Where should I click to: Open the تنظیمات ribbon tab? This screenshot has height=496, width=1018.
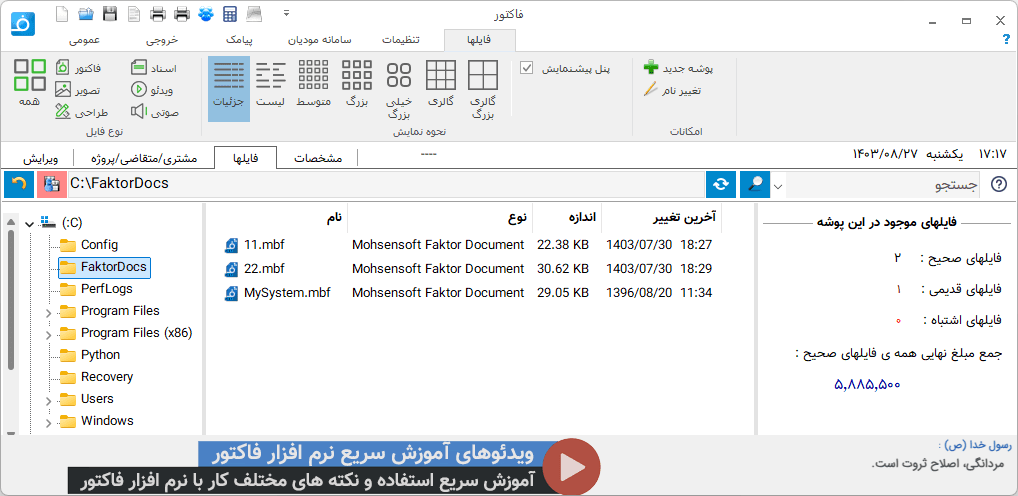click(x=401, y=40)
